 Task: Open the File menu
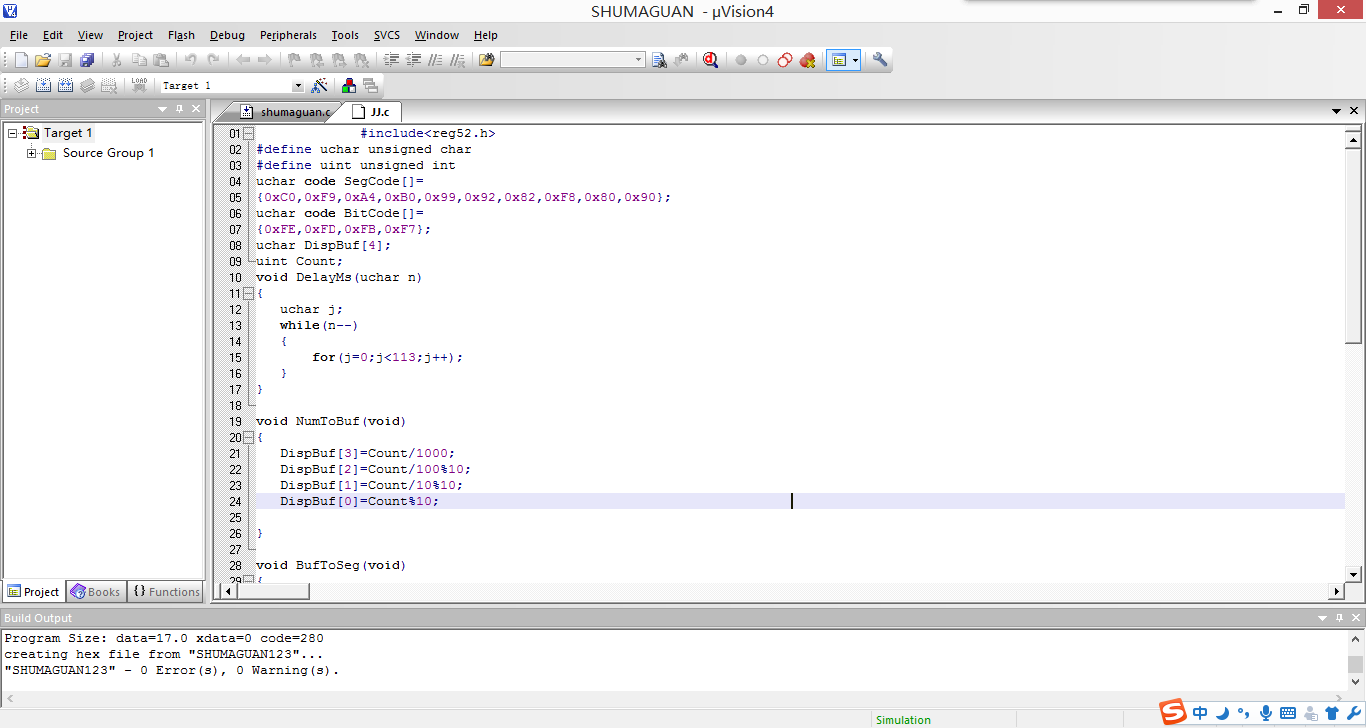(x=19, y=35)
